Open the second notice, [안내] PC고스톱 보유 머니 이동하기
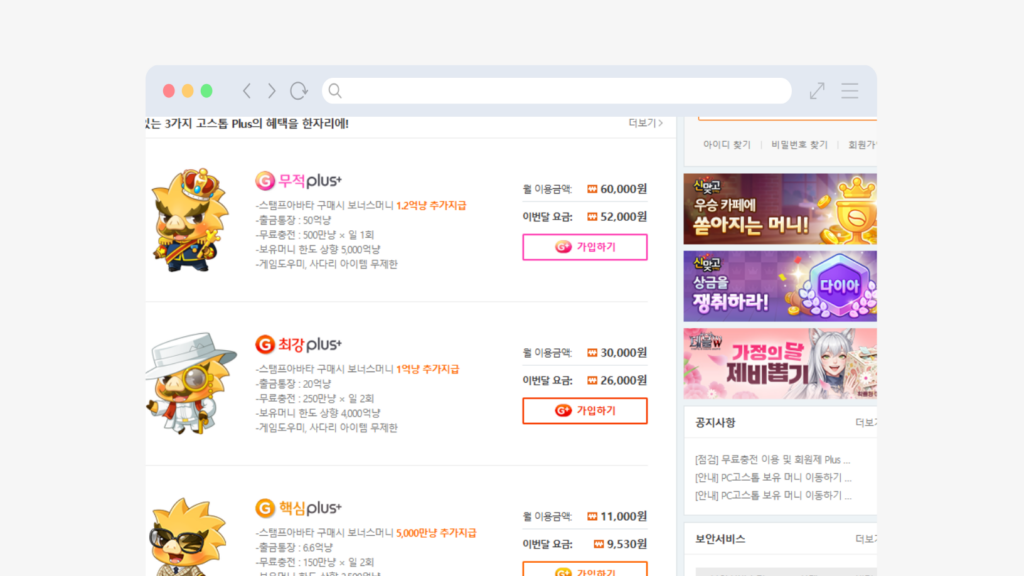The width and height of the screenshot is (1024, 576). coord(773,477)
